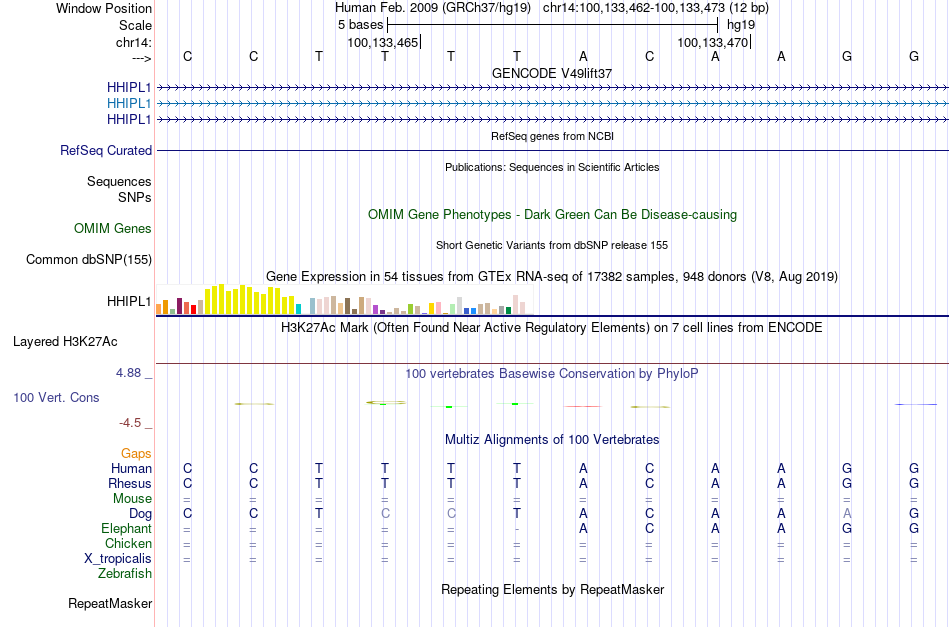This screenshot has height=627, width=950.
Task: Click the SNPs track label
Action: click(135, 197)
